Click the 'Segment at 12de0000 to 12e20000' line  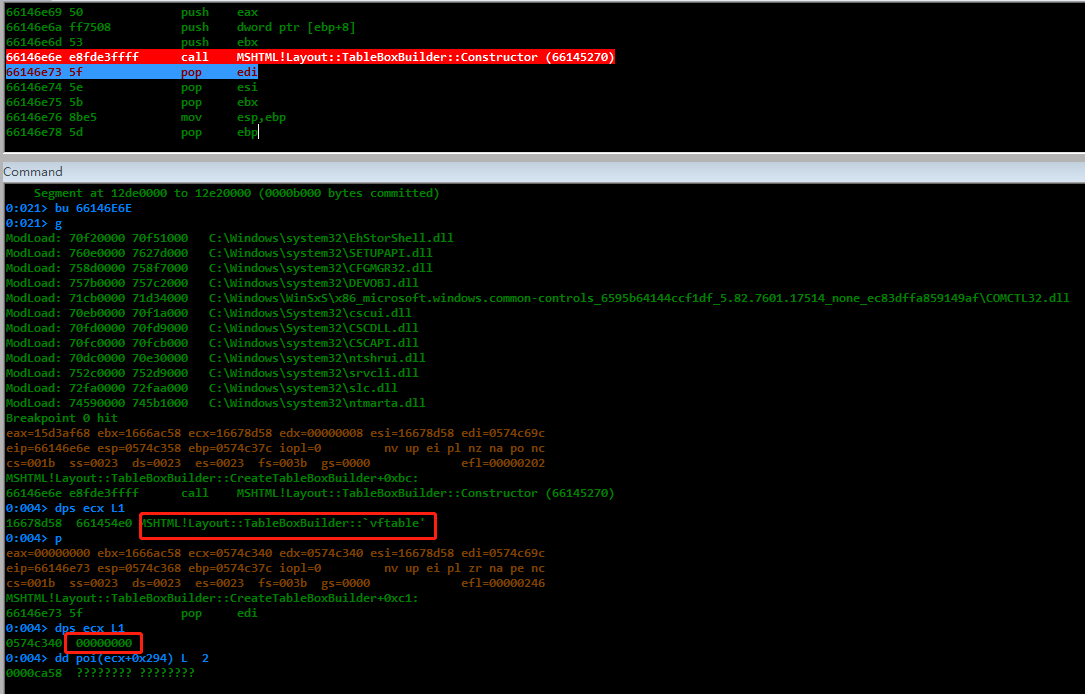[x=237, y=193]
